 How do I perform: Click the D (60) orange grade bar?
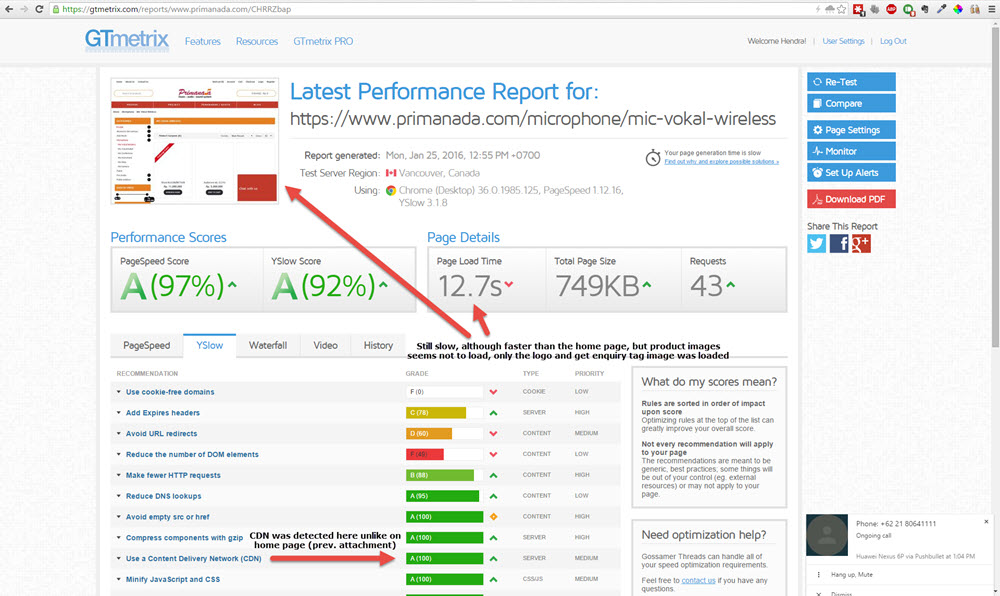coord(429,433)
